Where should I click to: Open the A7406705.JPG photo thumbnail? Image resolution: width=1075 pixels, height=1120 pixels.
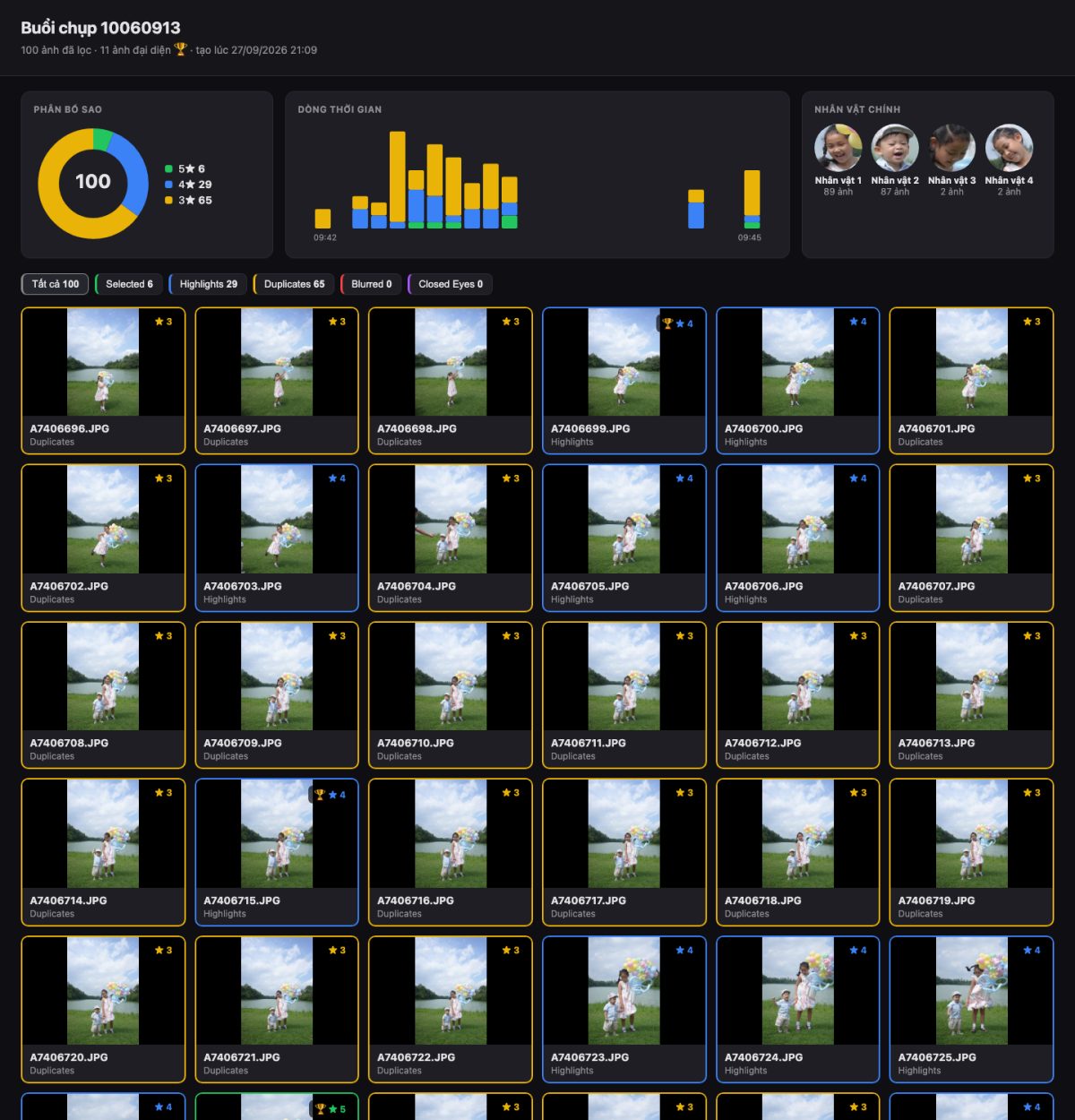pos(624,520)
